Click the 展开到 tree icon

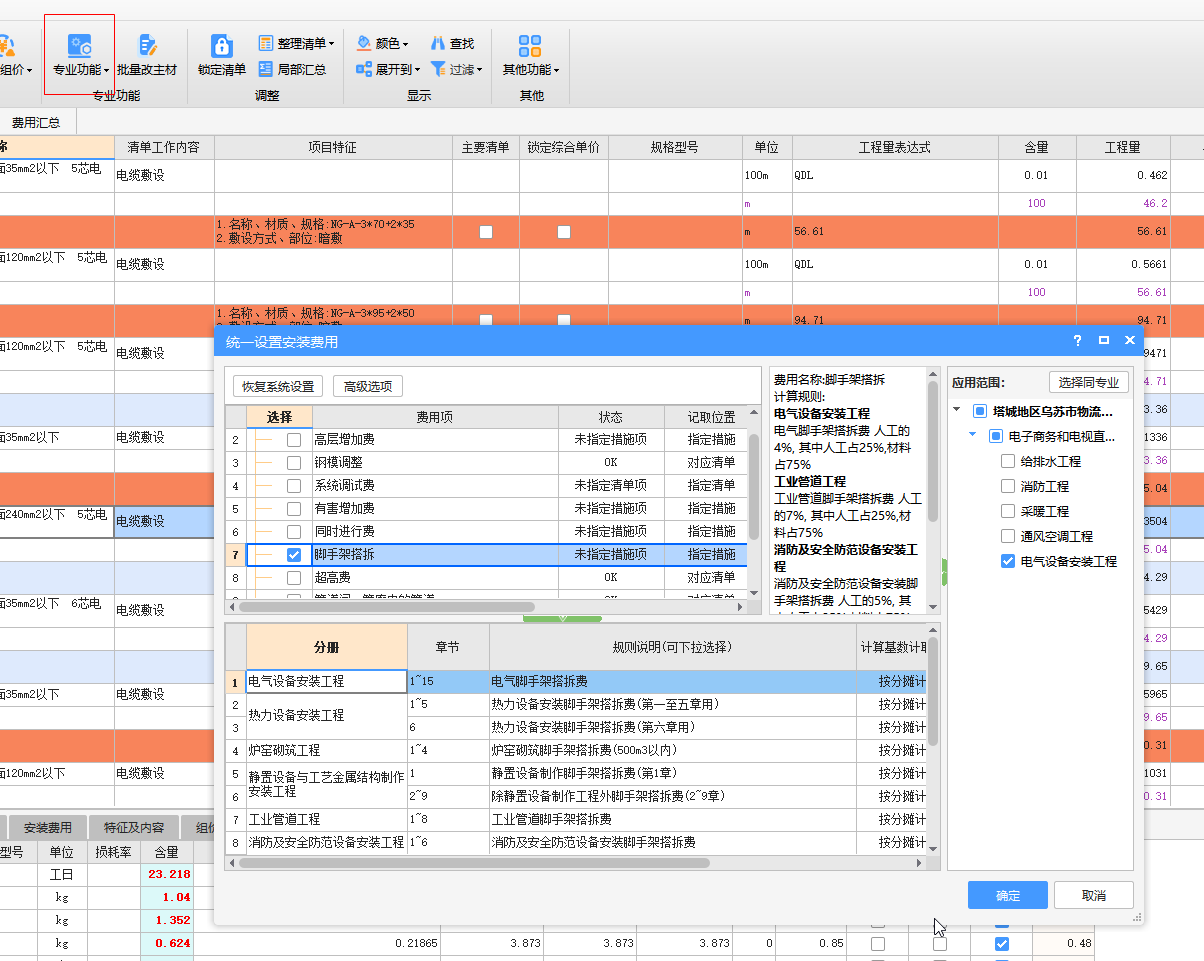[364, 70]
